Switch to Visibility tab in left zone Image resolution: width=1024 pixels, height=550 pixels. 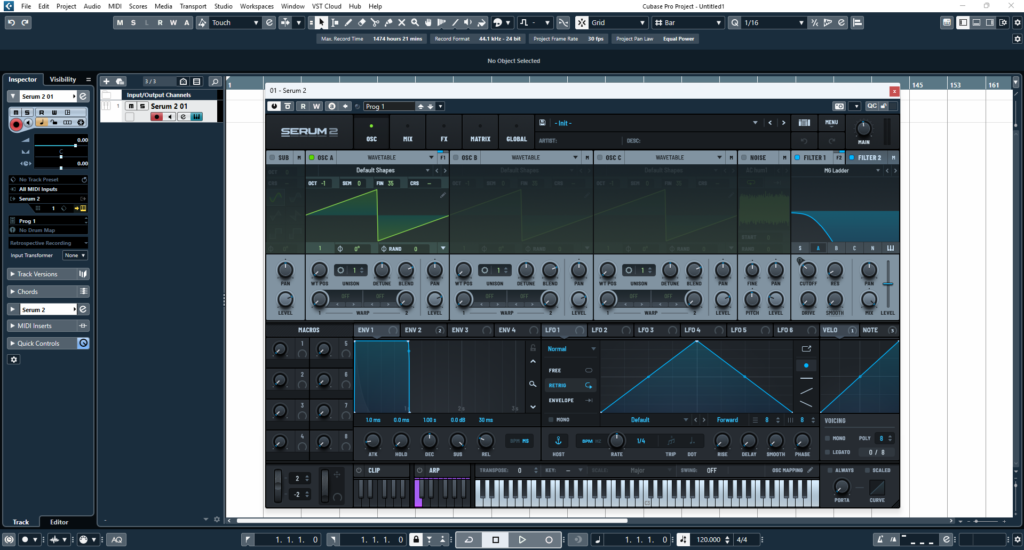pos(63,79)
